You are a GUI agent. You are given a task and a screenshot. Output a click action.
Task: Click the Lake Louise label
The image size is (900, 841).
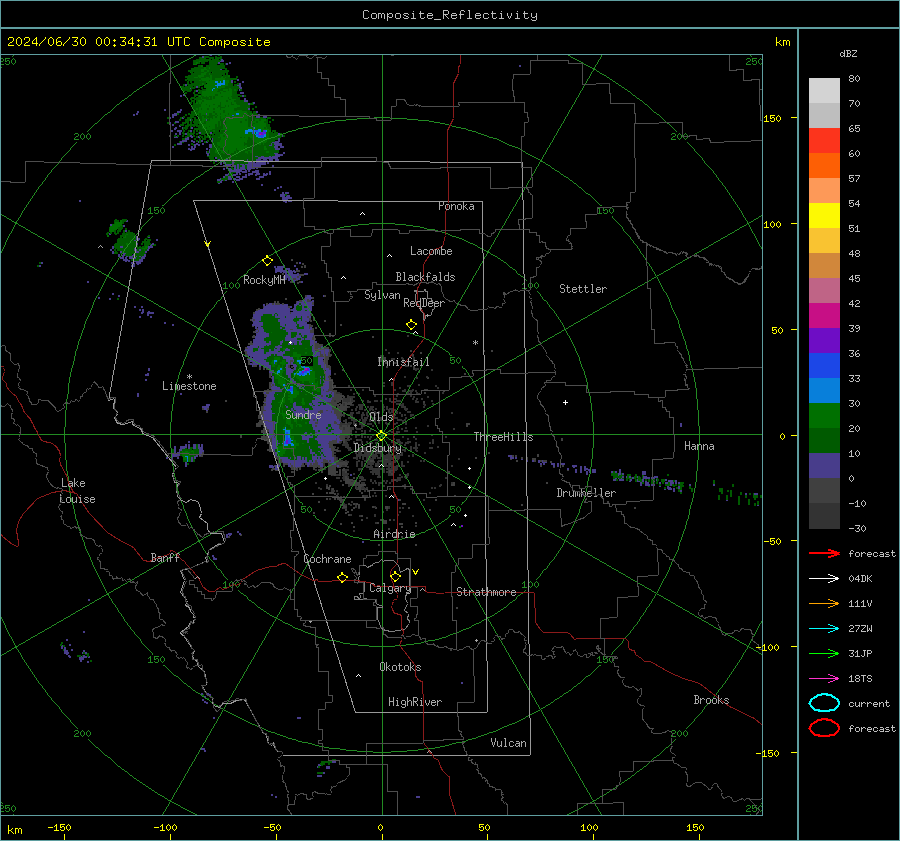(x=77, y=491)
